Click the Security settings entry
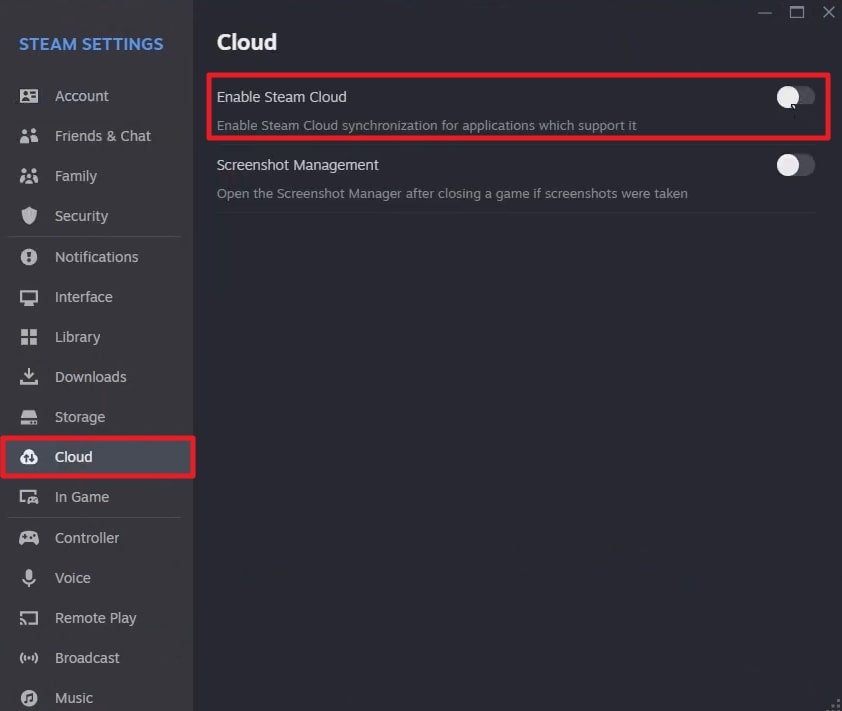 (80, 216)
